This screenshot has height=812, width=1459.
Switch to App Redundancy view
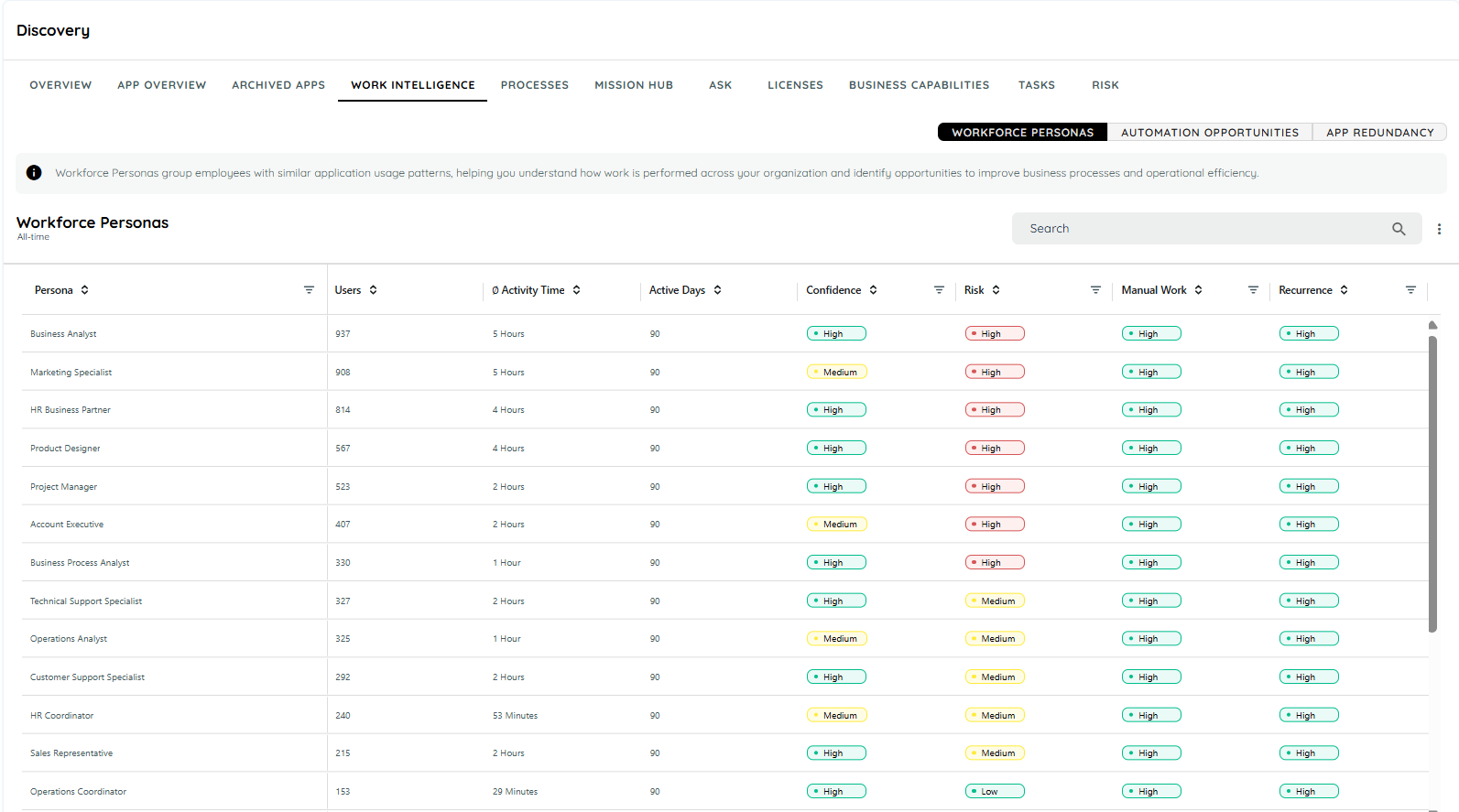coord(1380,133)
